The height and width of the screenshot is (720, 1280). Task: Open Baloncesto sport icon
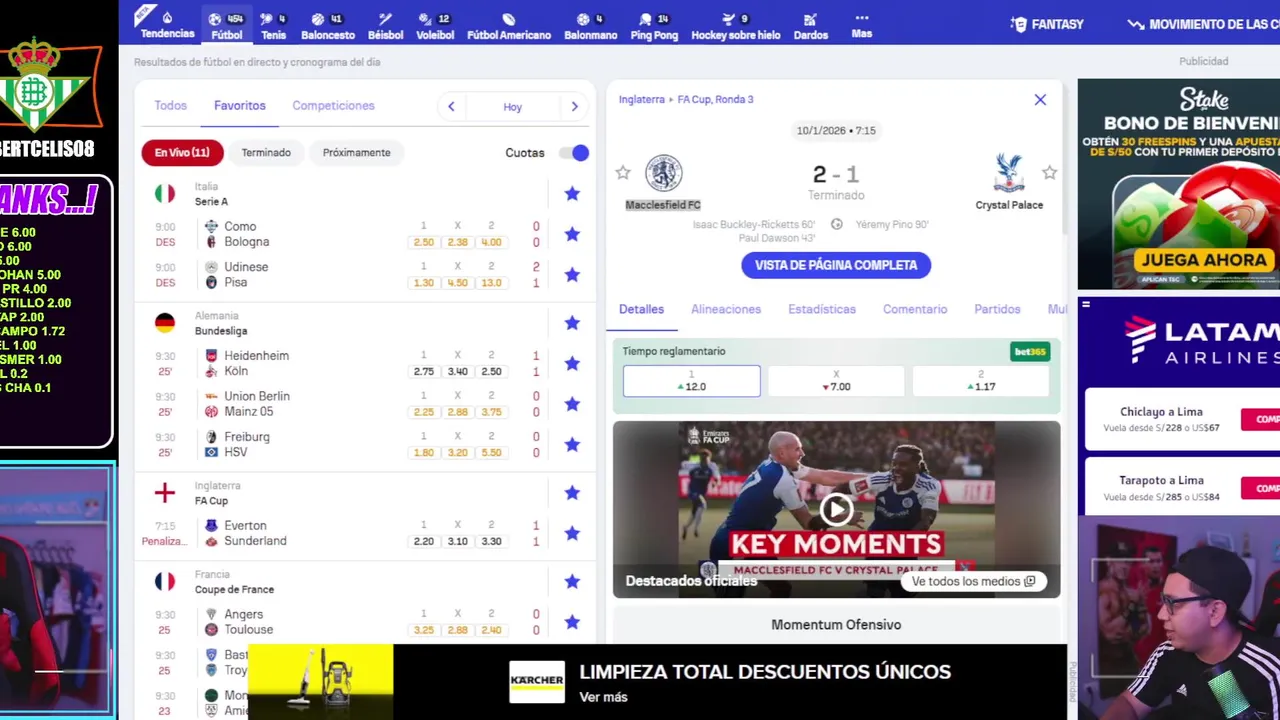328,25
